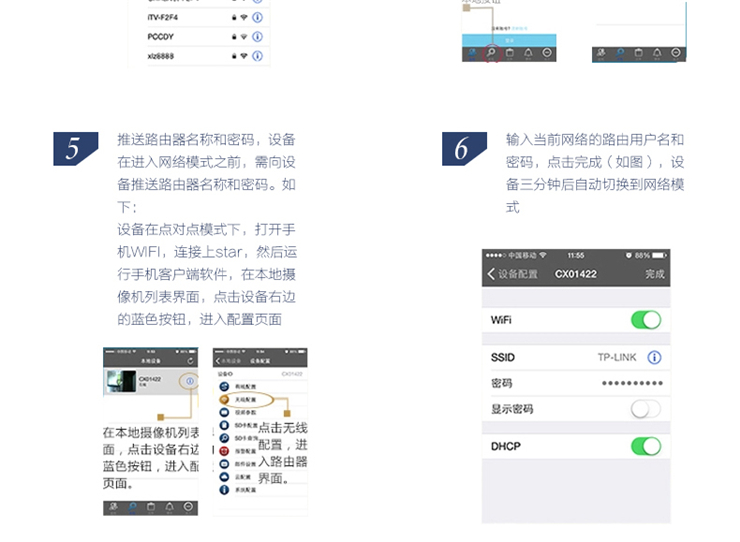Tap people icon under blue login button
Viewport: 740px width, 542px height.
click(x=472, y=53)
